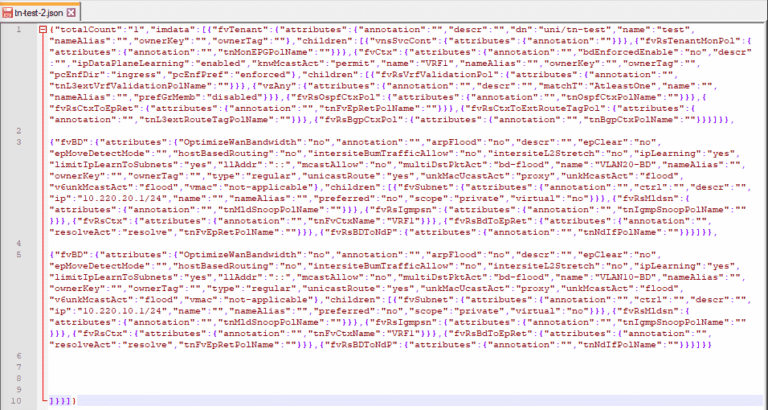
Task: Click the "ingress" value of pcEnfDir
Action: click(135, 75)
